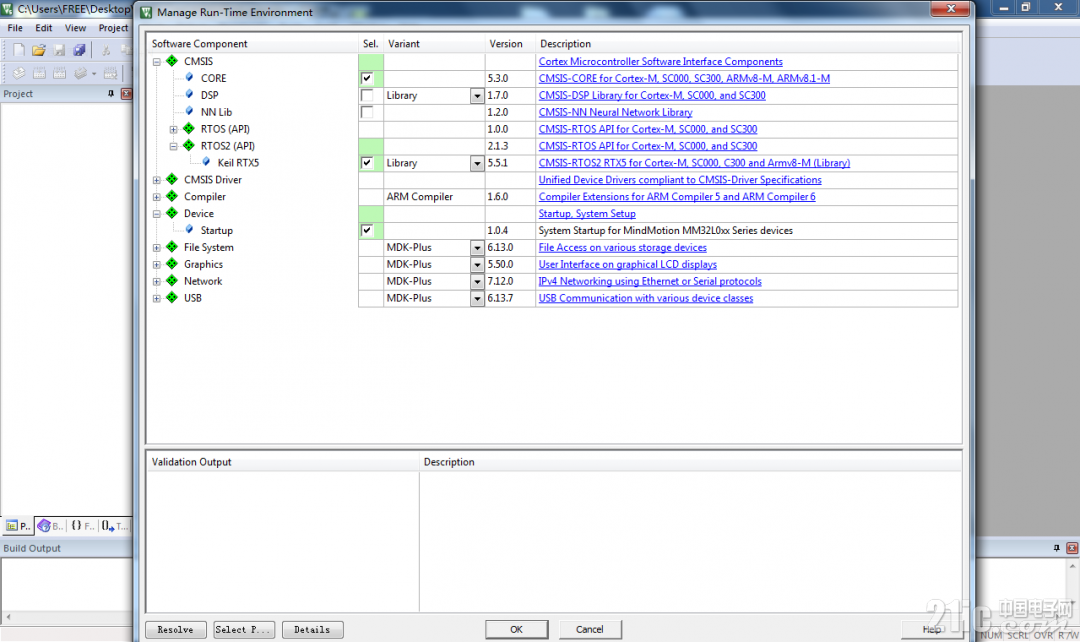1080x642 pixels.
Task: Click the Build Output scroll up arrow
Action: (x=1072, y=566)
